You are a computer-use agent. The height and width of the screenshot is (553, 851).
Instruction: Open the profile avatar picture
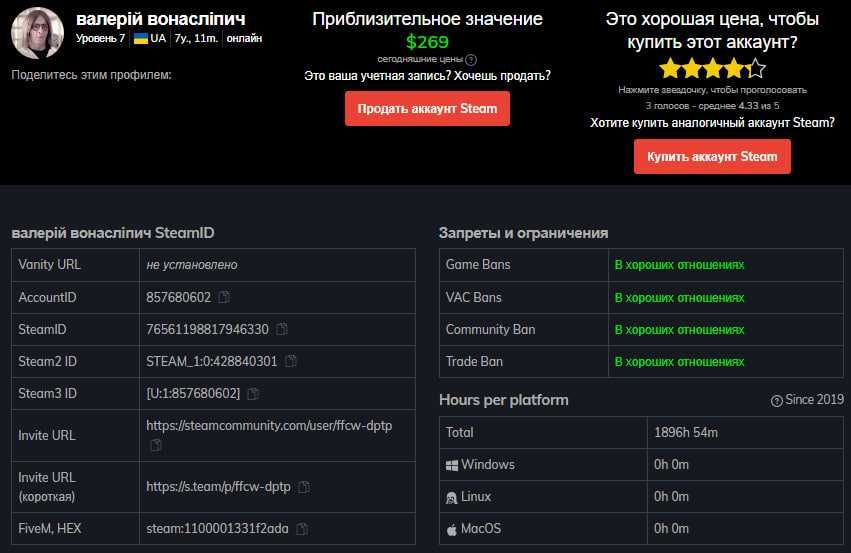(x=37, y=33)
